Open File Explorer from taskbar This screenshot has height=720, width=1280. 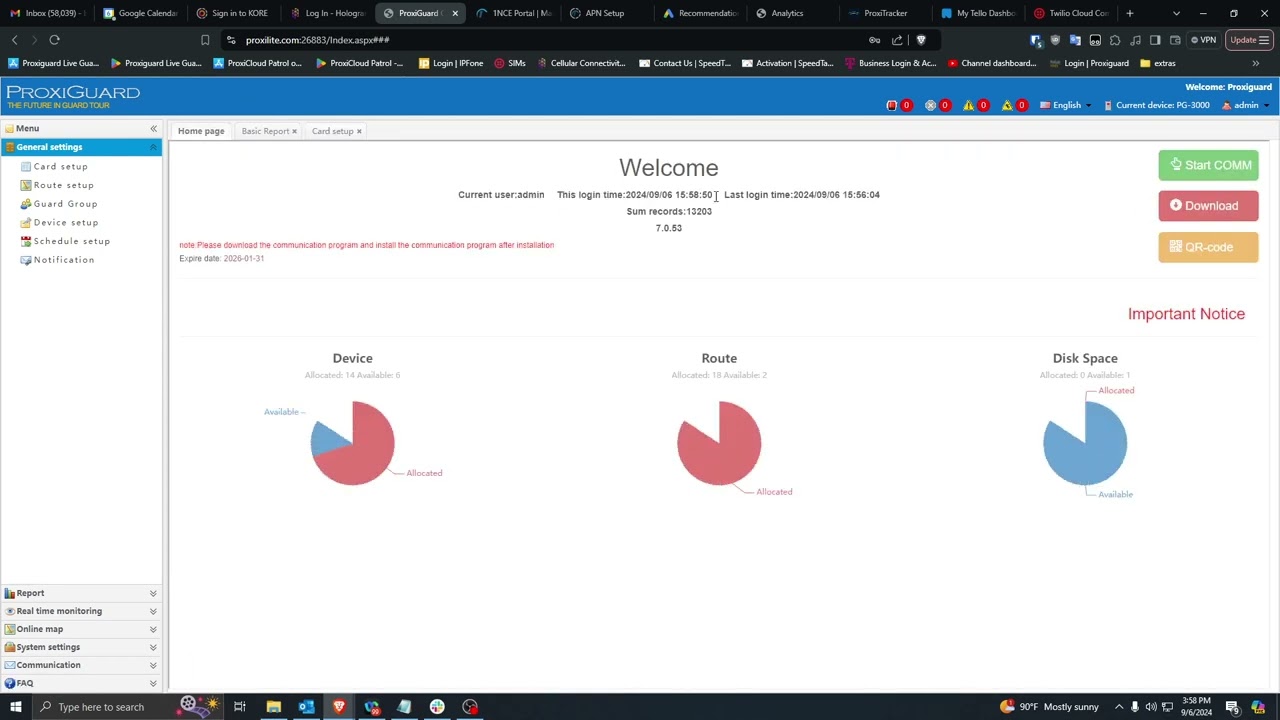coord(273,707)
